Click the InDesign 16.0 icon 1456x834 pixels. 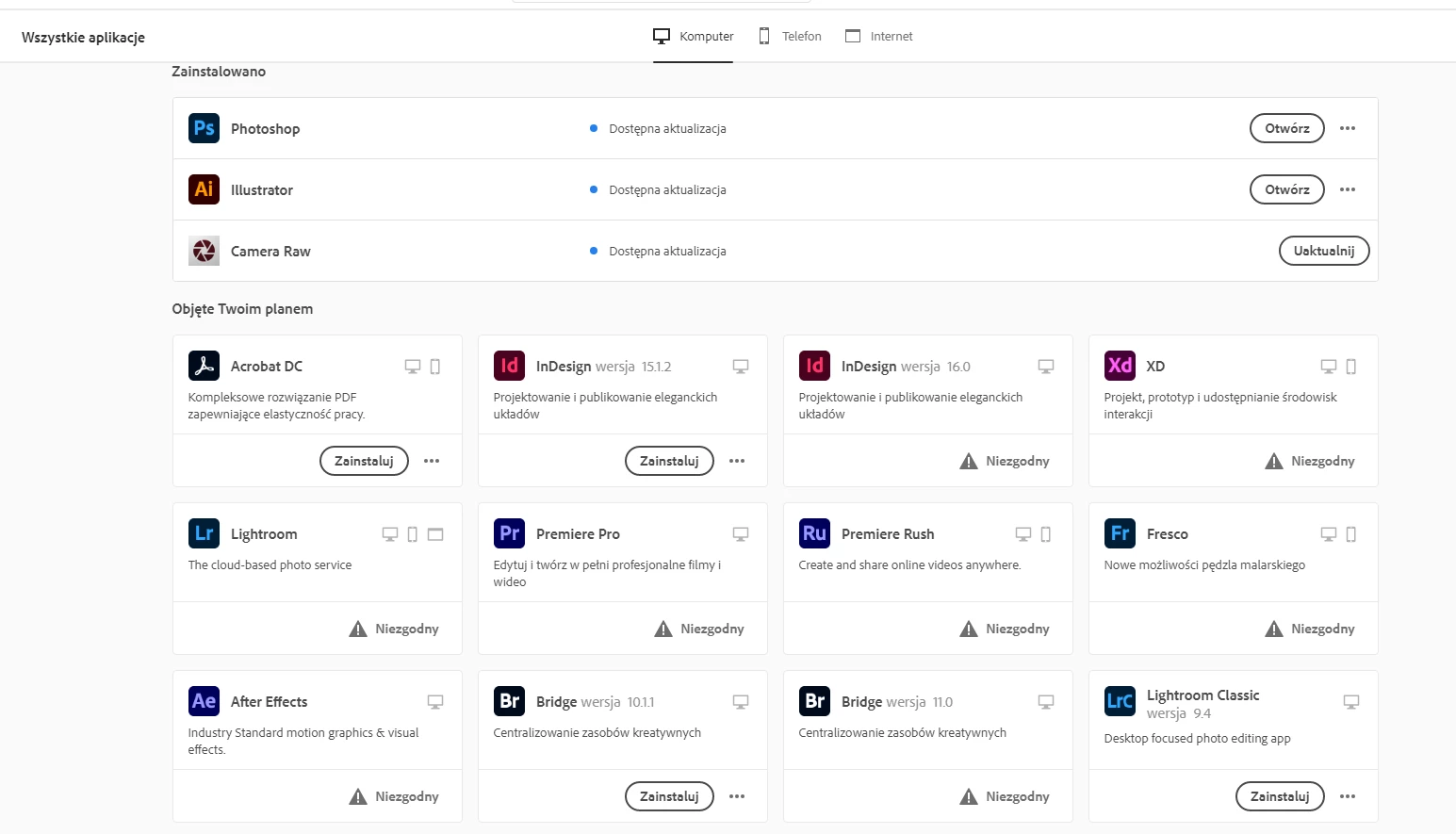[x=814, y=366]
